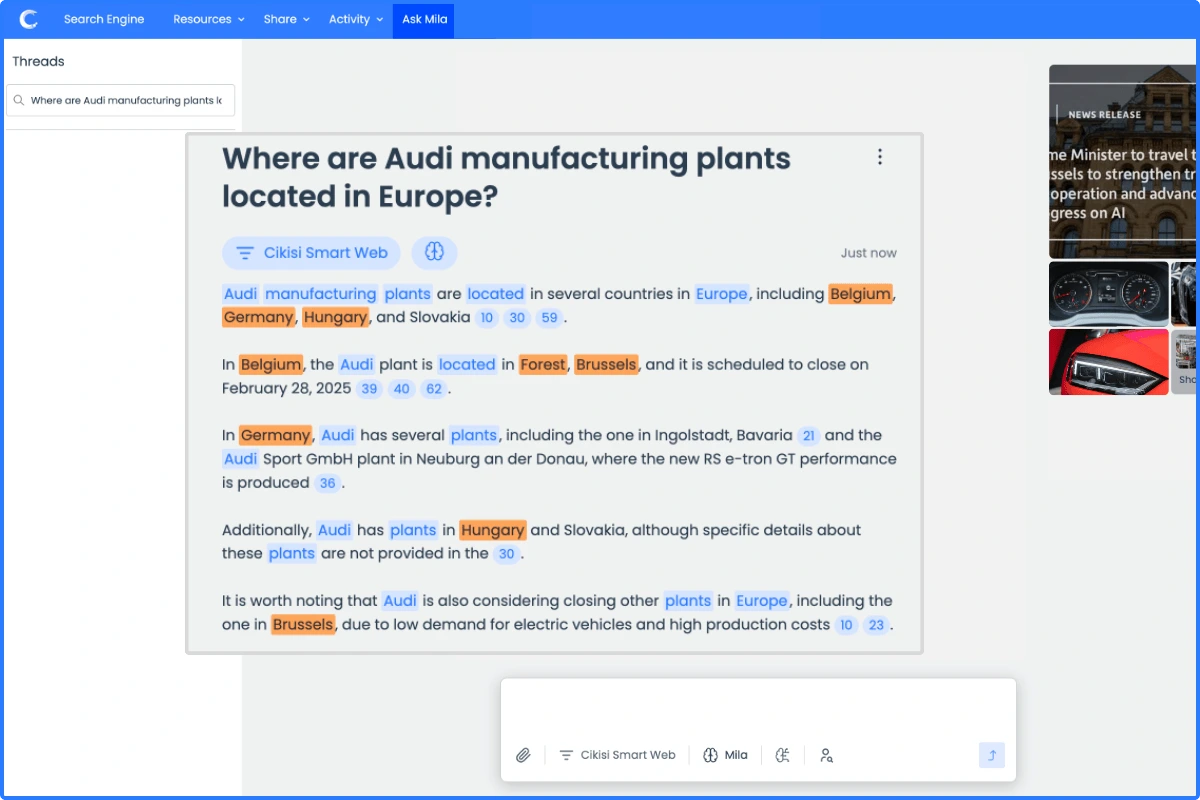Click the person search icon
The height and width of the screenshot is (800, 1200).
pos(827,755)
